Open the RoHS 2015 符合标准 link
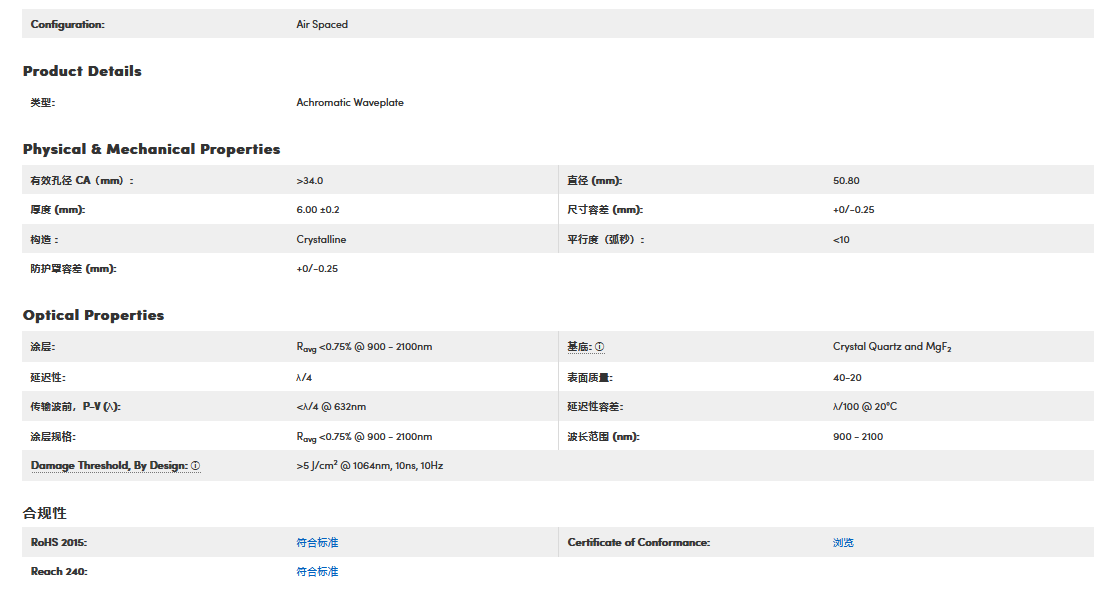Viewport: 1101px width, 603px height. coord(317,543)
